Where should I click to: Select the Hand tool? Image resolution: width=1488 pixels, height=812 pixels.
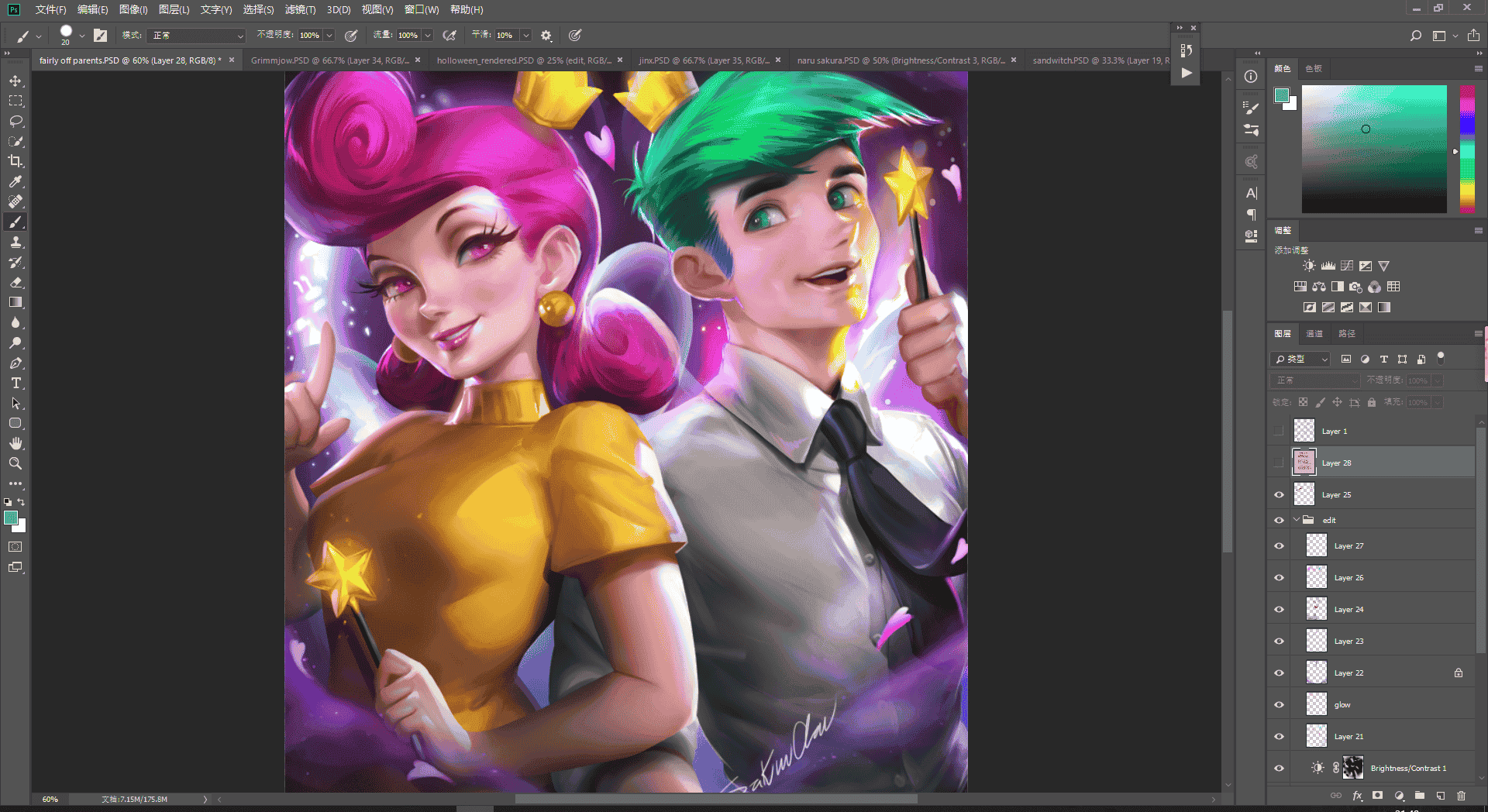15,443
